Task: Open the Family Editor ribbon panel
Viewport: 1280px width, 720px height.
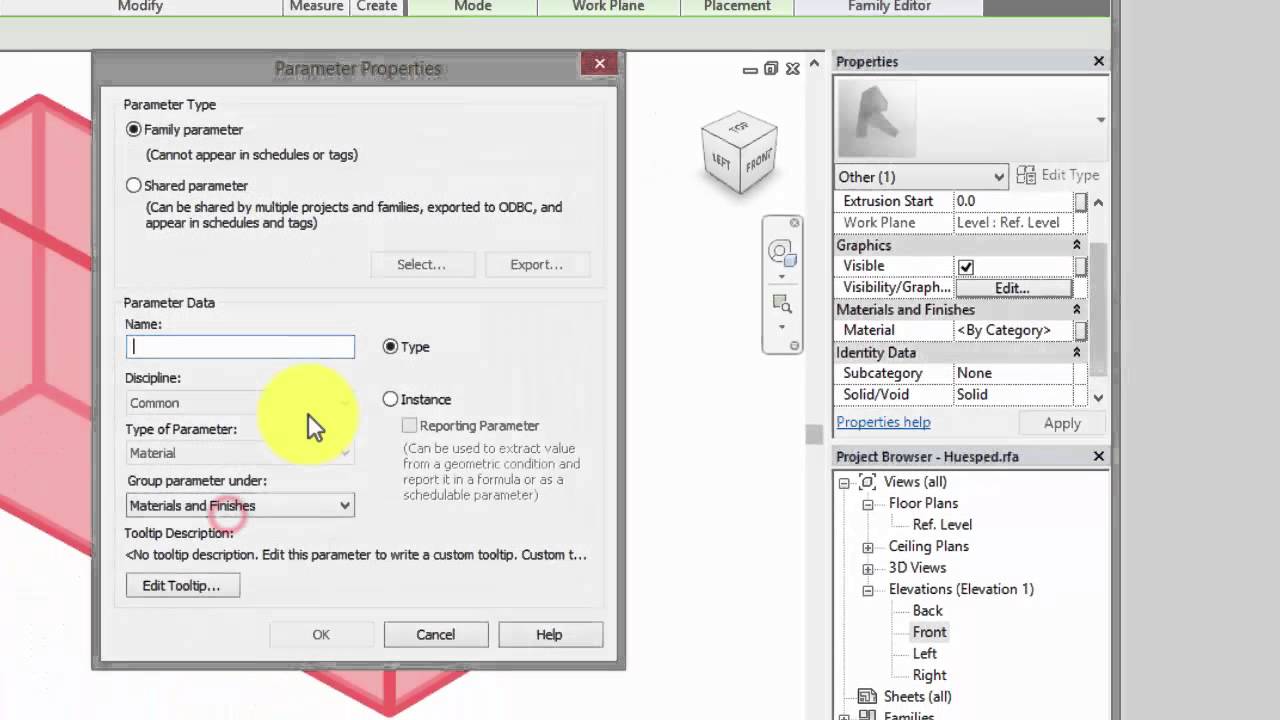Action: (x=889, y=7)
